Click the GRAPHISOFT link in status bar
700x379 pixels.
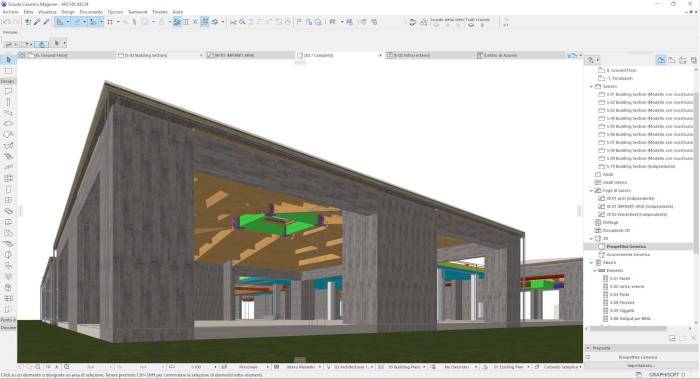coord(663,375)
